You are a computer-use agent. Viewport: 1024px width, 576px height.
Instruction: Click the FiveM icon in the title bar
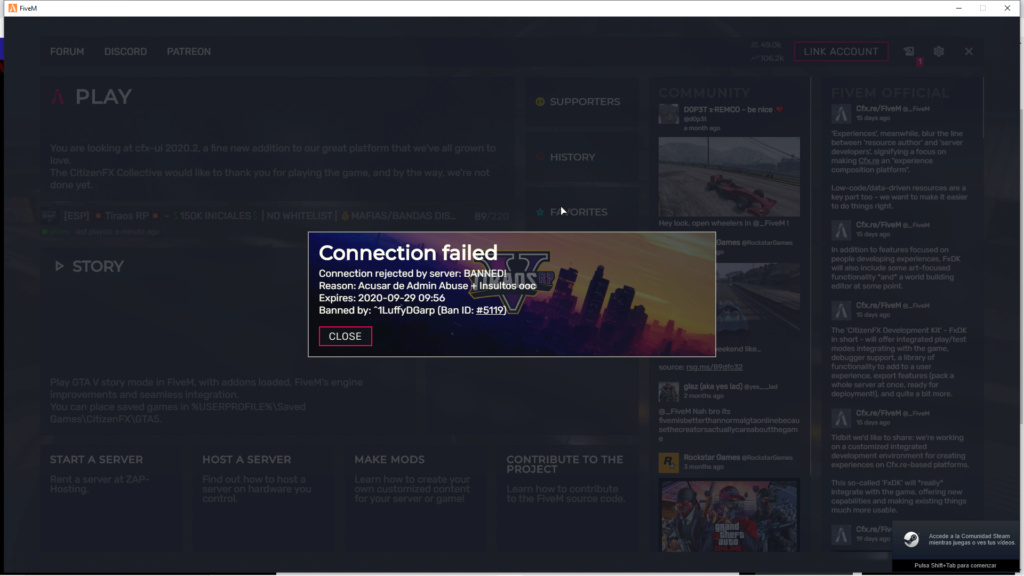pos(12,8)
